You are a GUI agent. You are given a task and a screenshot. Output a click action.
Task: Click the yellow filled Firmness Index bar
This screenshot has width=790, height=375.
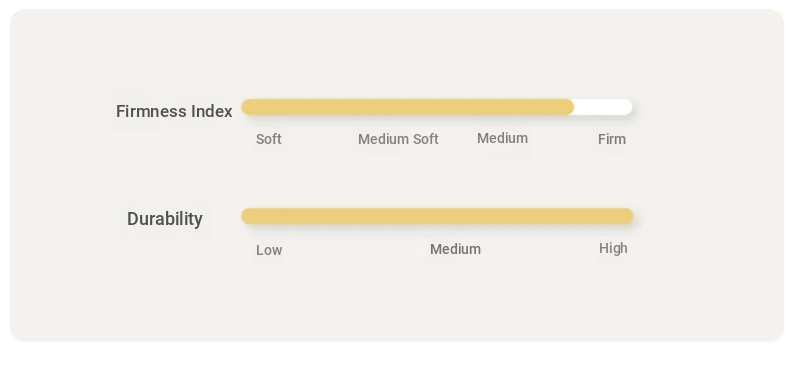(408, 107)
